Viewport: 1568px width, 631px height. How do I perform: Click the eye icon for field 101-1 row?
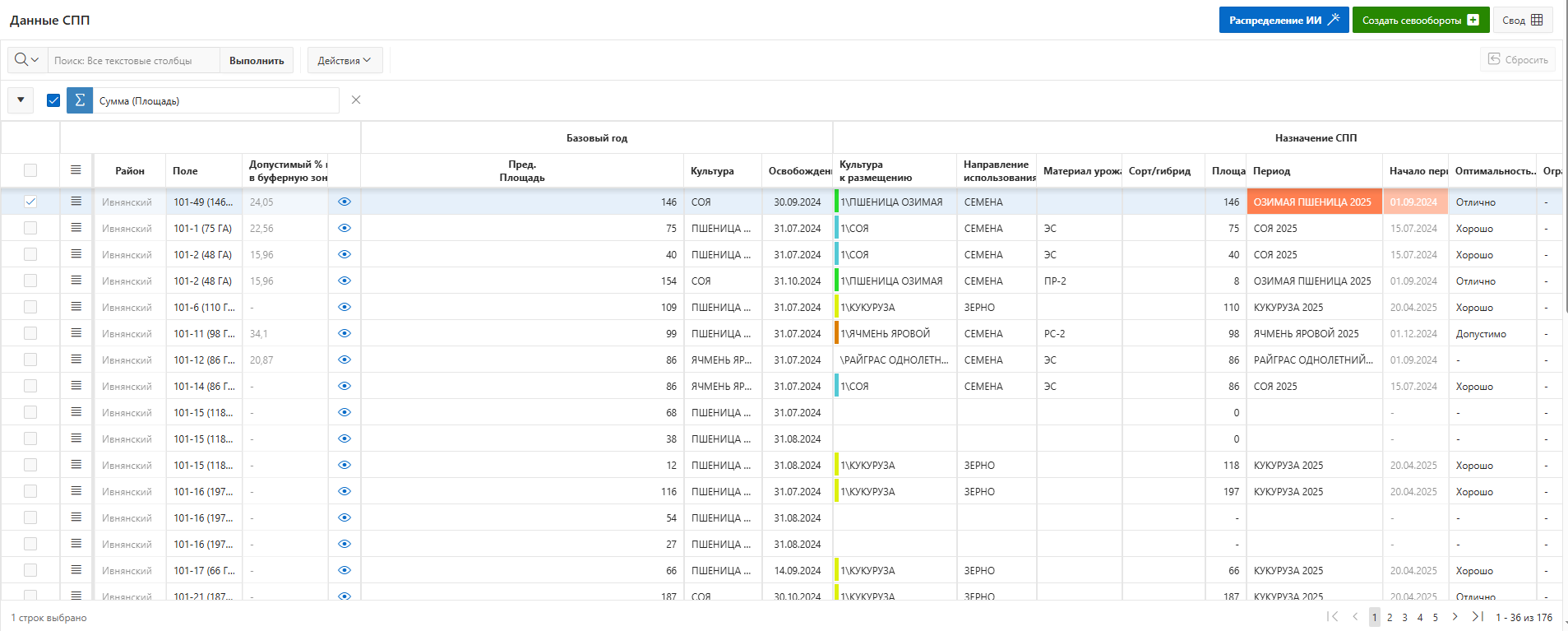[345, 228]
